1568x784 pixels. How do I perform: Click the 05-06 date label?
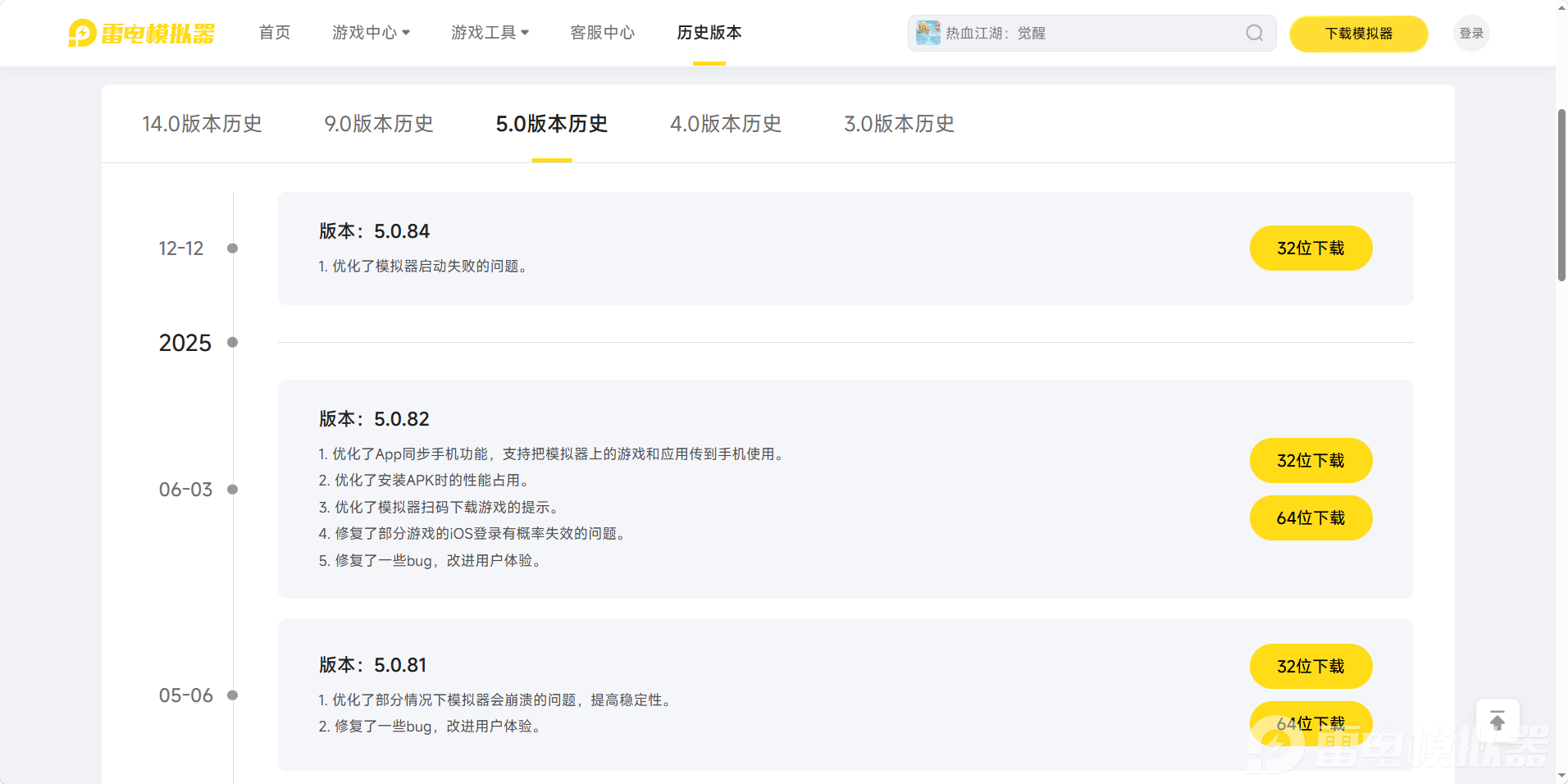[x=185, y=695]
